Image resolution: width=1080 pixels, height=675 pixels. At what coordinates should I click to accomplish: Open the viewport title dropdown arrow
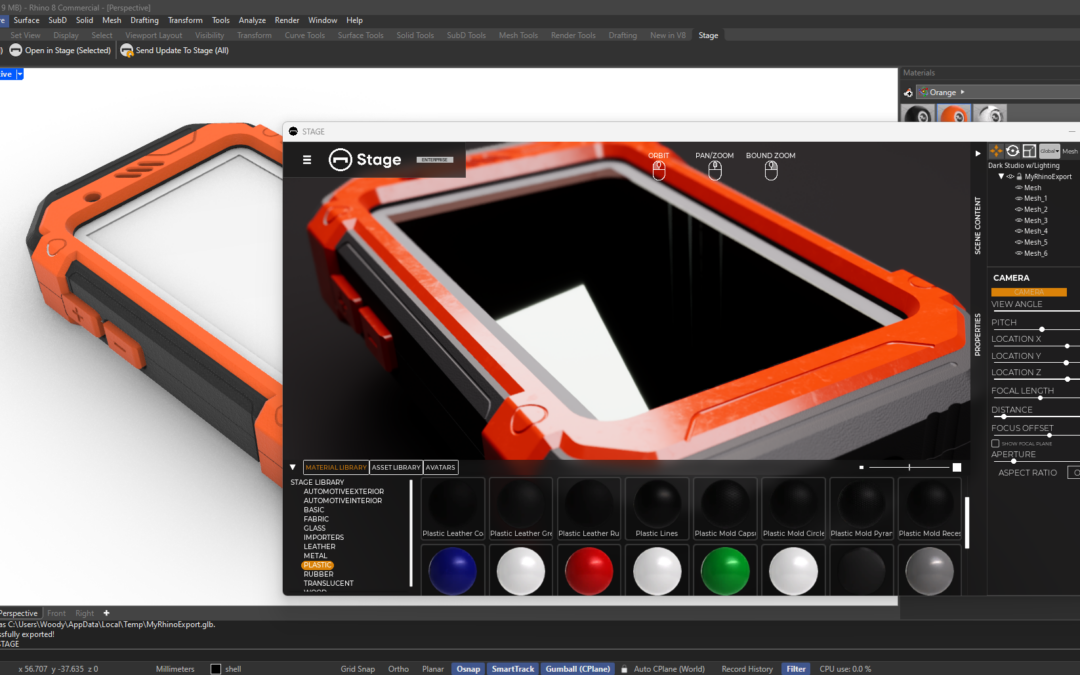click(20, 74)
